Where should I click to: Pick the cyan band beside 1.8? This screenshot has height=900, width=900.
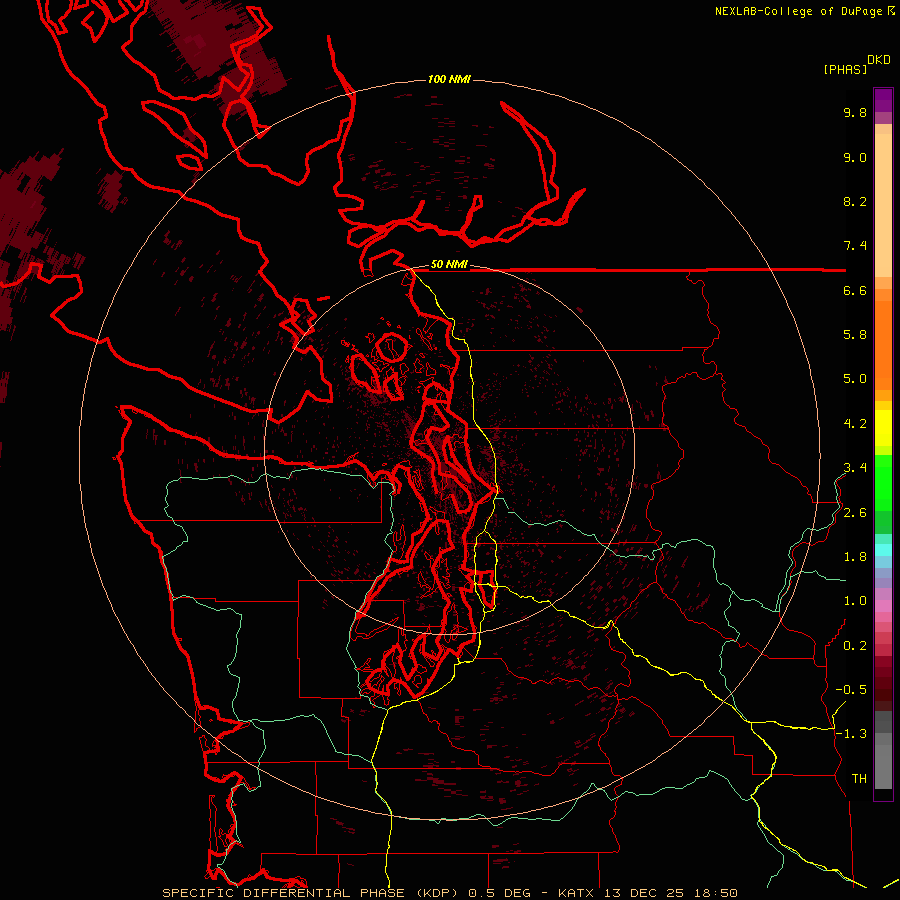click(883, 550)
